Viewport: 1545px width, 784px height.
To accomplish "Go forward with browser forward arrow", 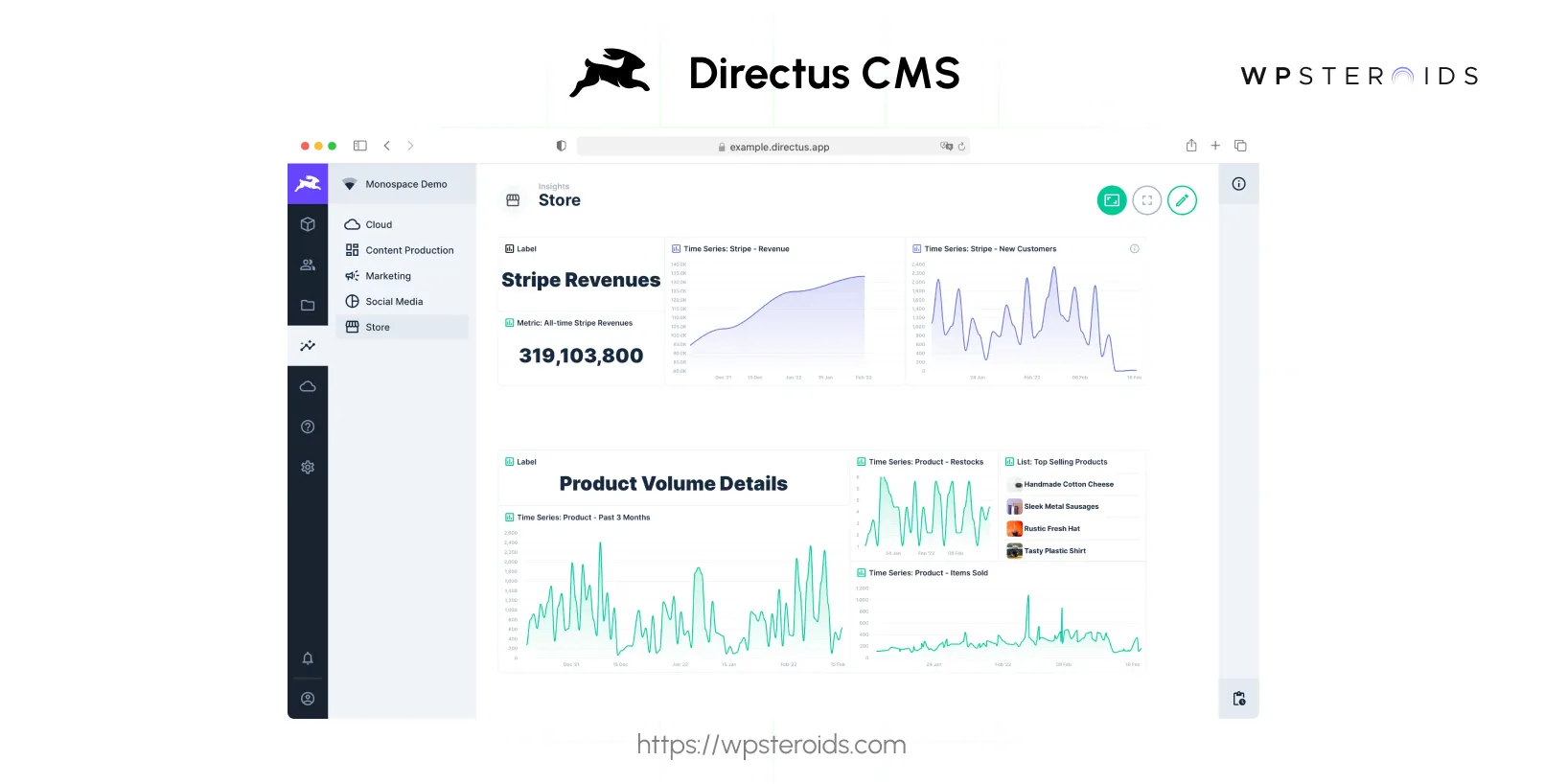I will tap(410, 146).
